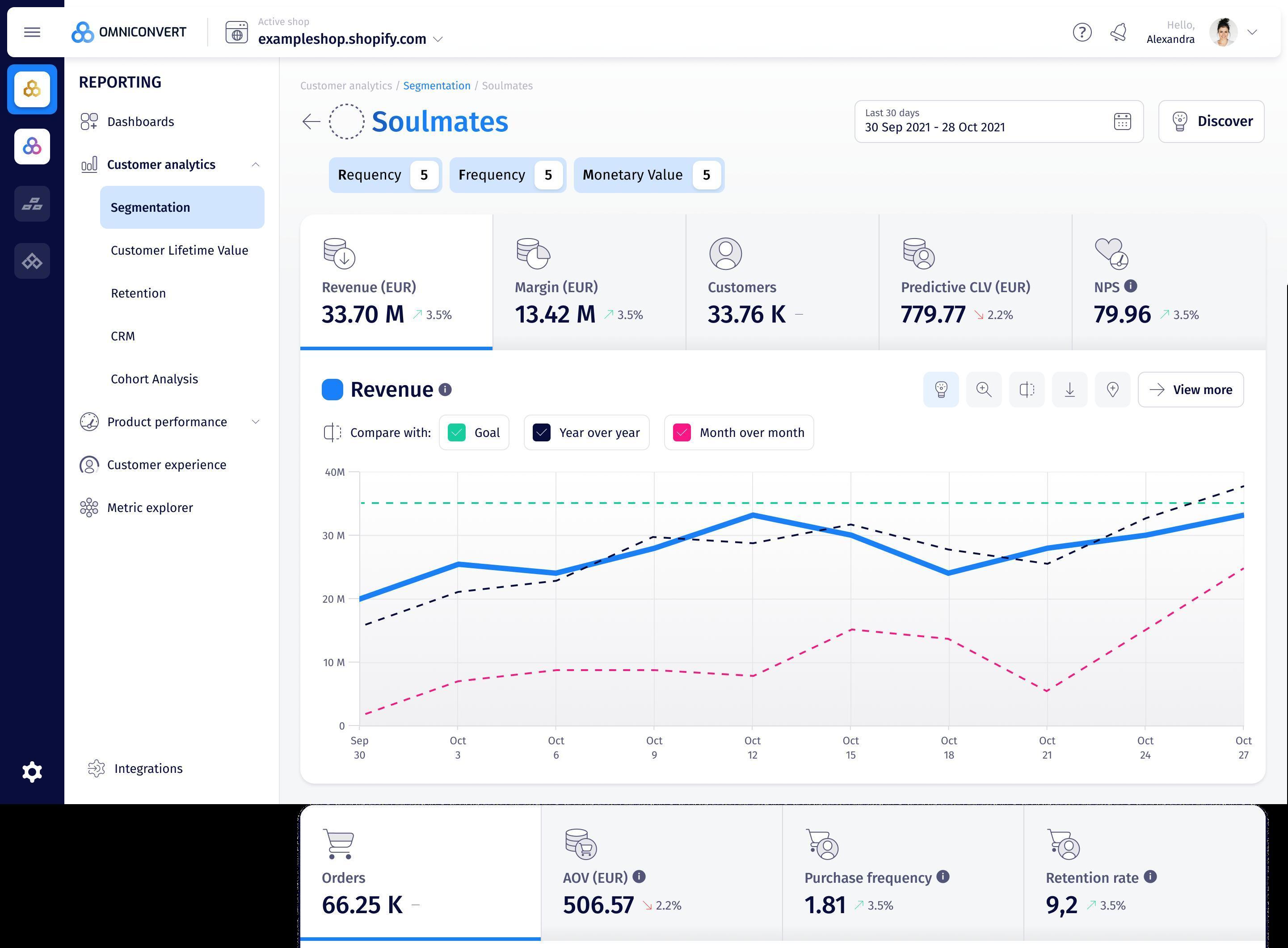This screenshot has width=1288, height=948.
Task: Open Retention in sidebar
Action: click(139, 293)
